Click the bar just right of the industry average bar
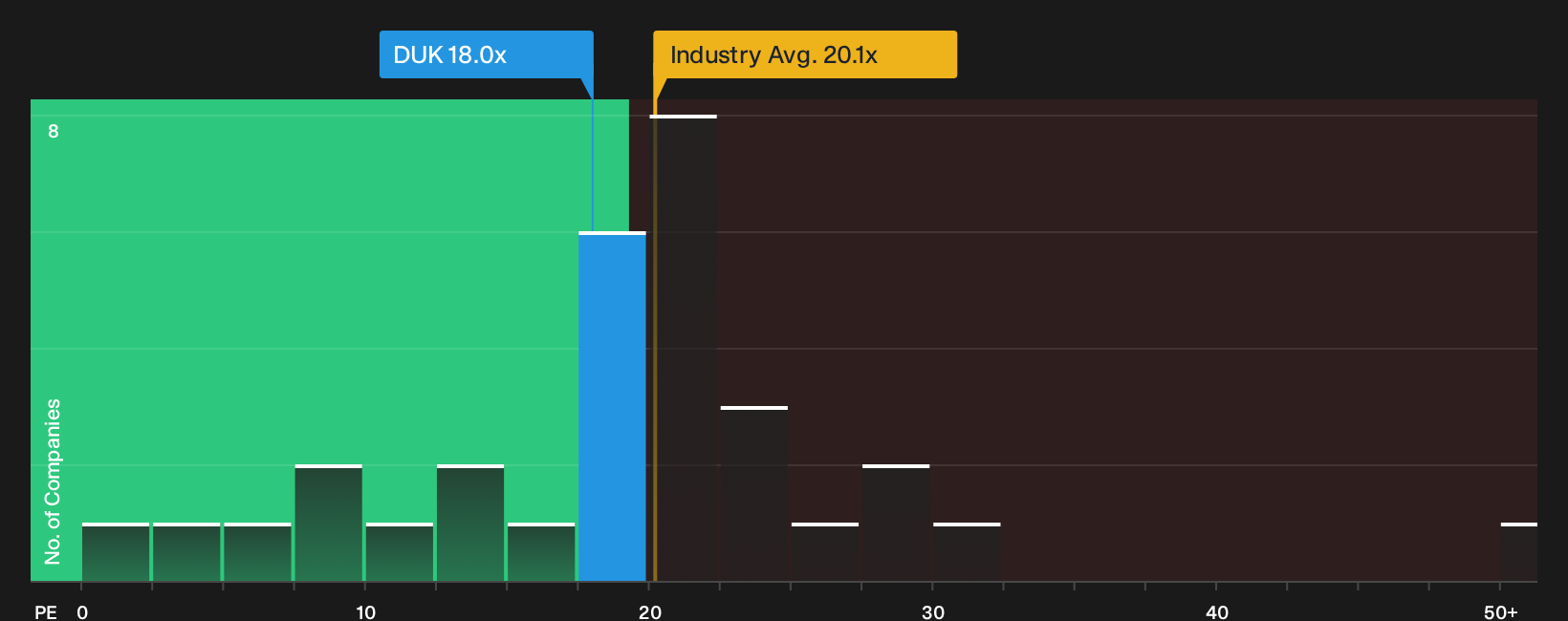This screenshot has height=621, width=1568. click(x=754, y=494)
